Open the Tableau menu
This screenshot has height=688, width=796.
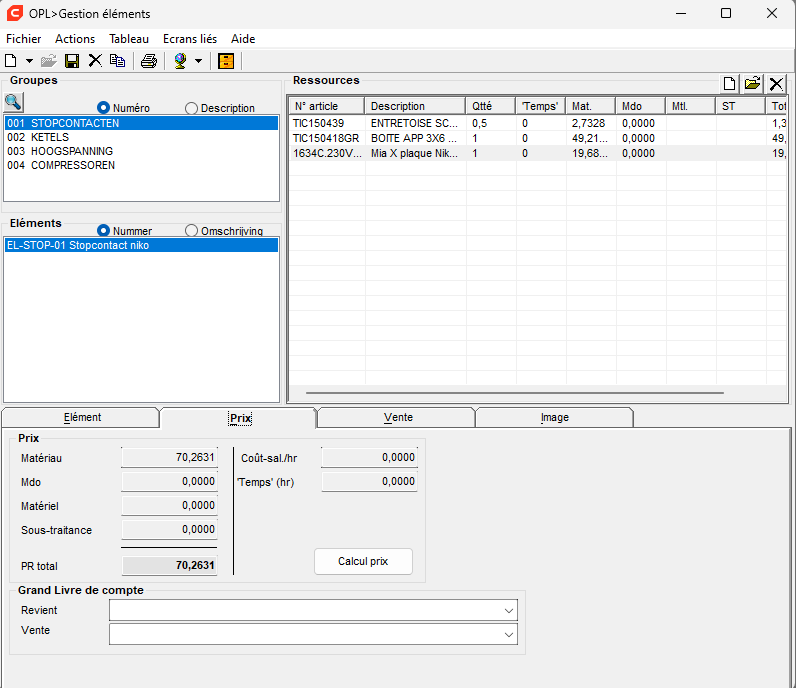pyautogui.click(x=129, y=39)
